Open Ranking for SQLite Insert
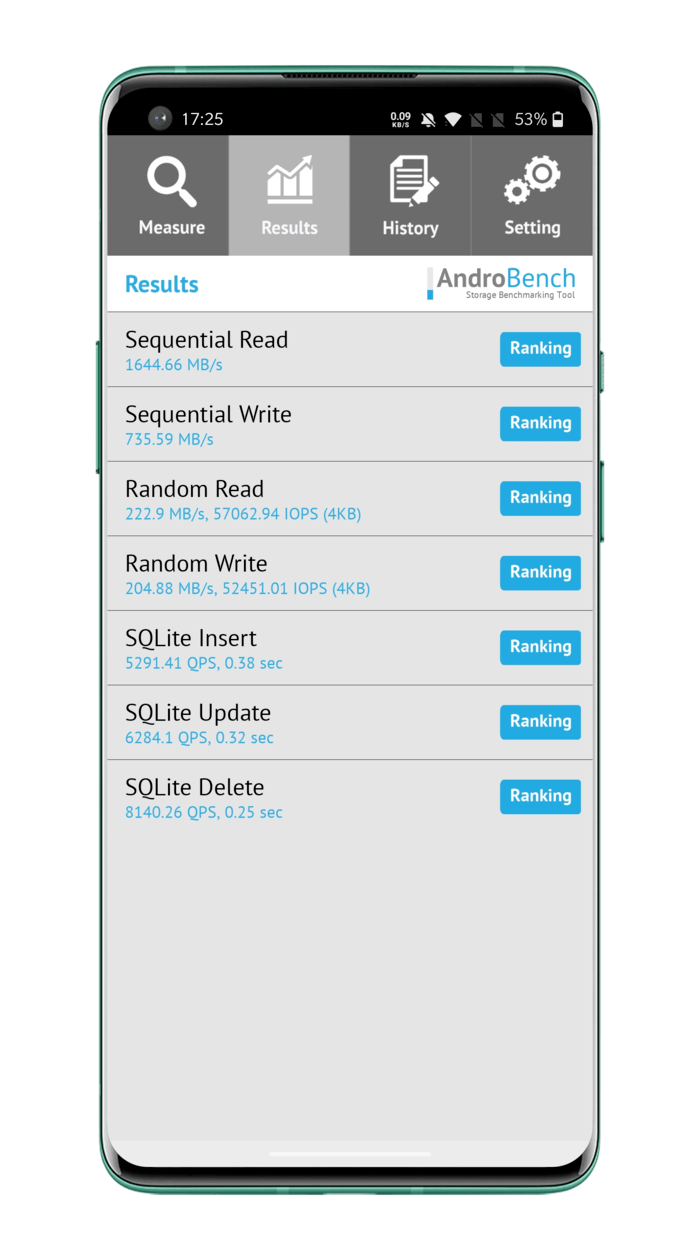The height and width of the screenshot is (1260, 700). (x=540, y=647)
